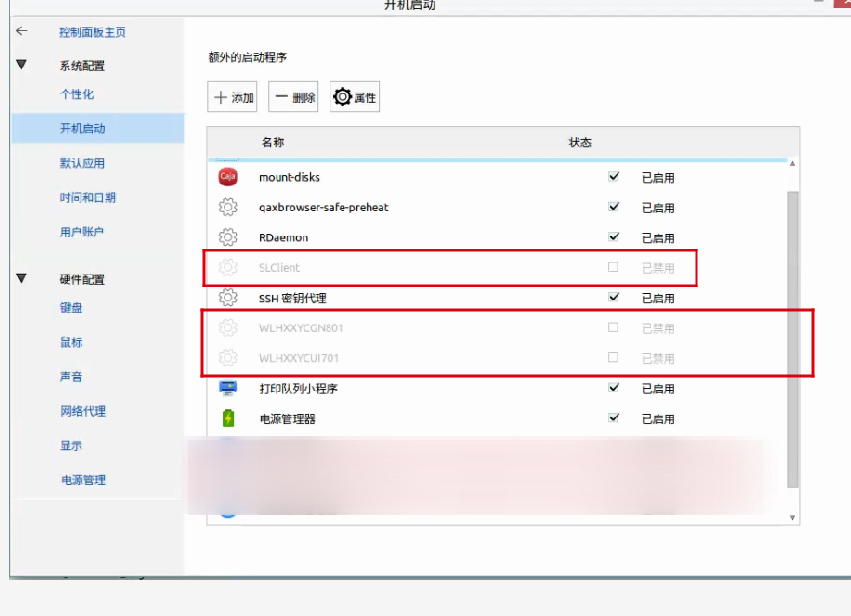Screen dimensions: 851x616
Task: Enable the WLHXXYCGN801 checkbox
Action: pos(613,327)
